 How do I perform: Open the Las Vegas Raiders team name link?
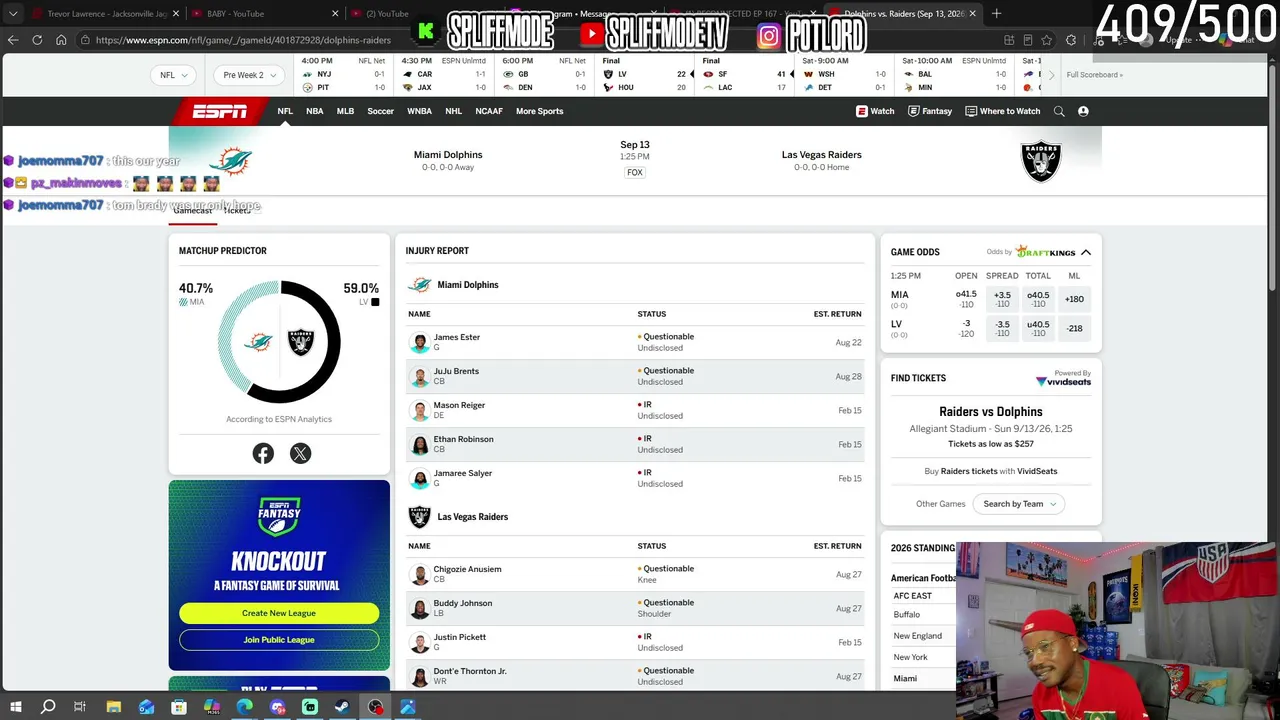point(822,155)
